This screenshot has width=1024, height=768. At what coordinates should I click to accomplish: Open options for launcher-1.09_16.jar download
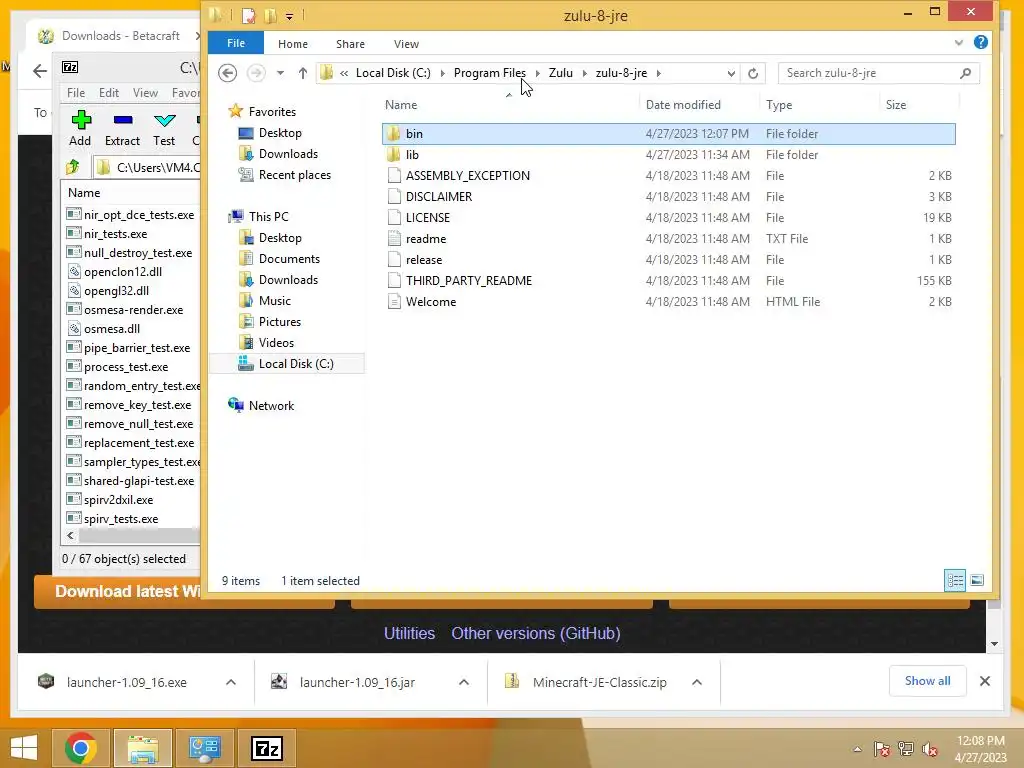pos(464,682)
